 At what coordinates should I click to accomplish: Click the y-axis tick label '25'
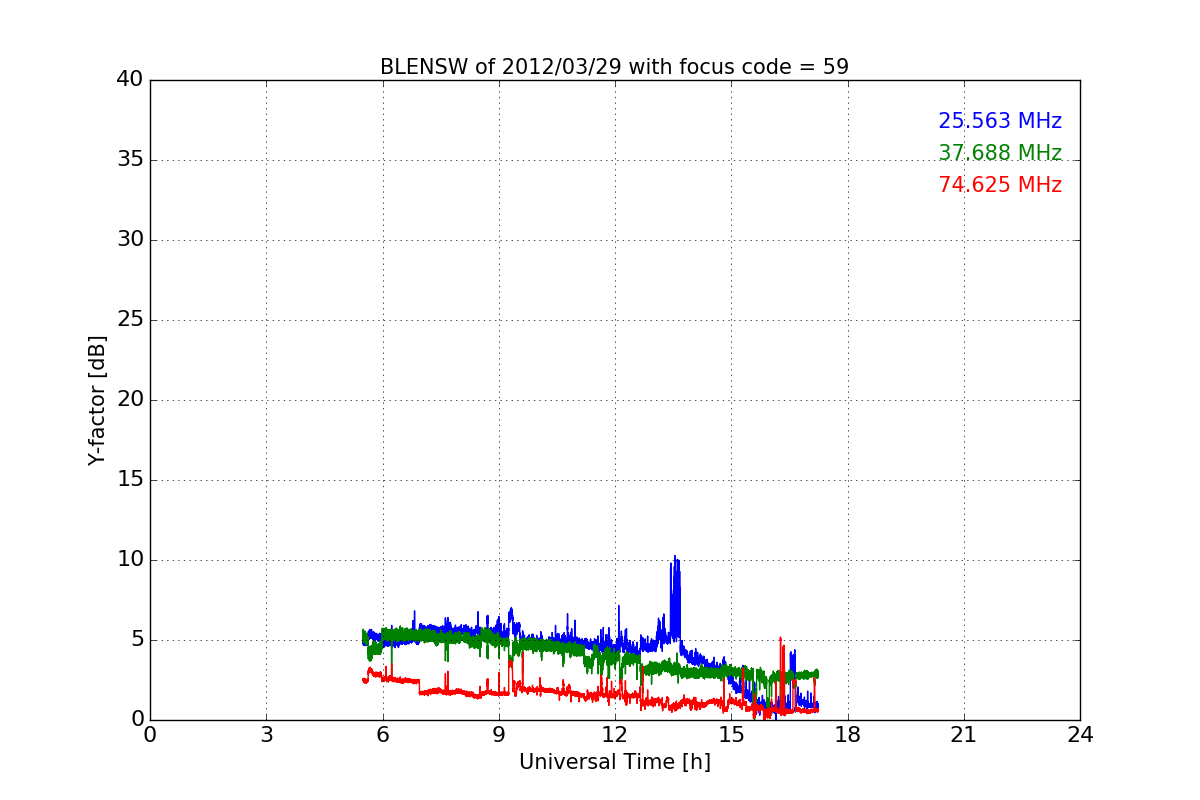pyautogui.click(x=130, y=320)
